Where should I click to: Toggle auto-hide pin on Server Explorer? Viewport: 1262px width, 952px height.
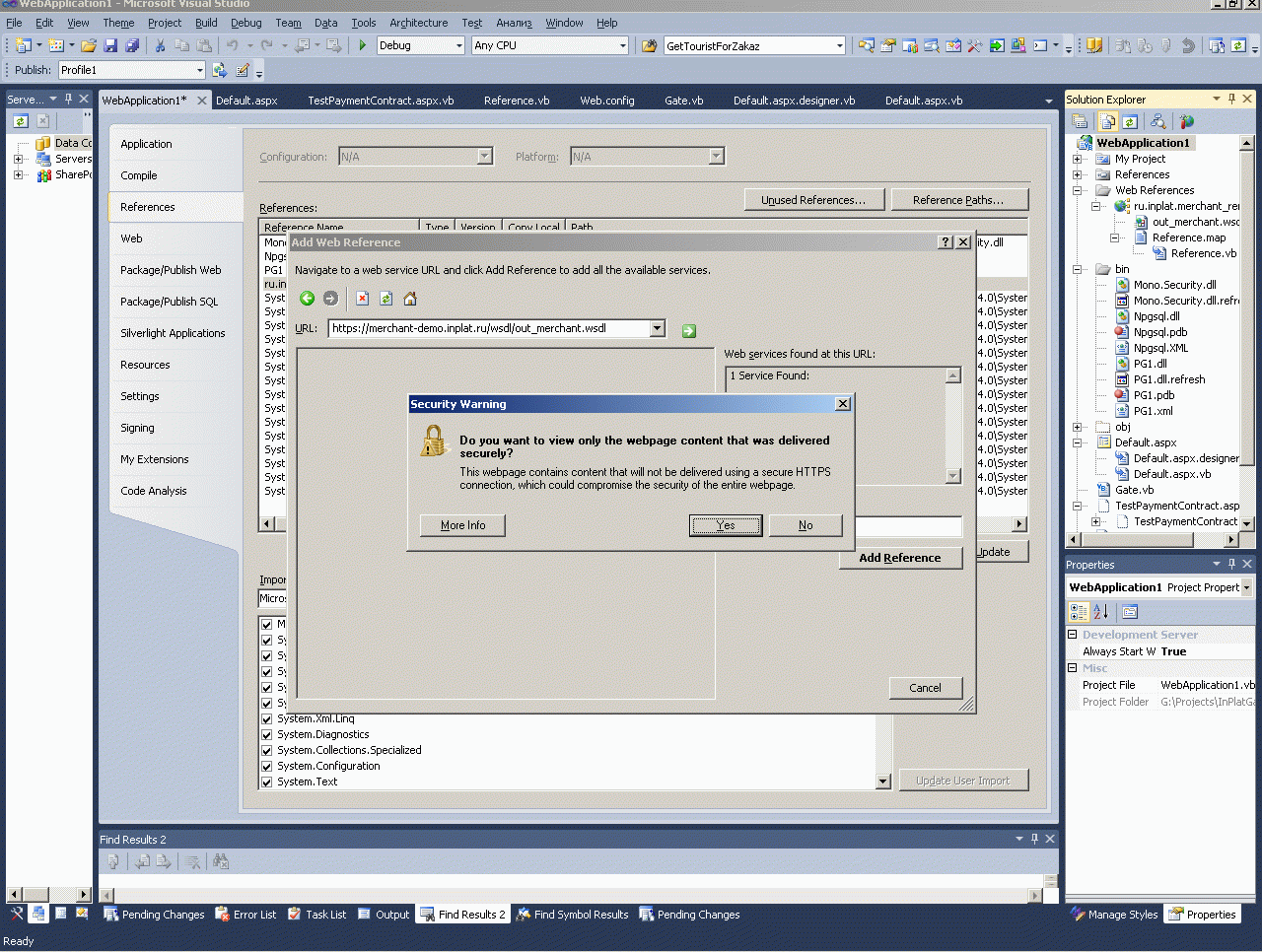pyautogui.click(x=68, y=99)
